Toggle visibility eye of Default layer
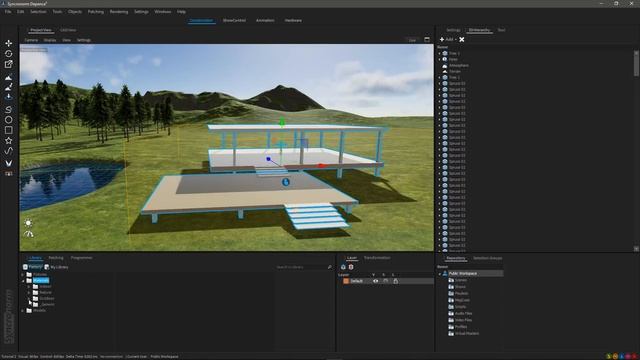Viewport: 640px width, 360px height. click(x=376, y=281)
